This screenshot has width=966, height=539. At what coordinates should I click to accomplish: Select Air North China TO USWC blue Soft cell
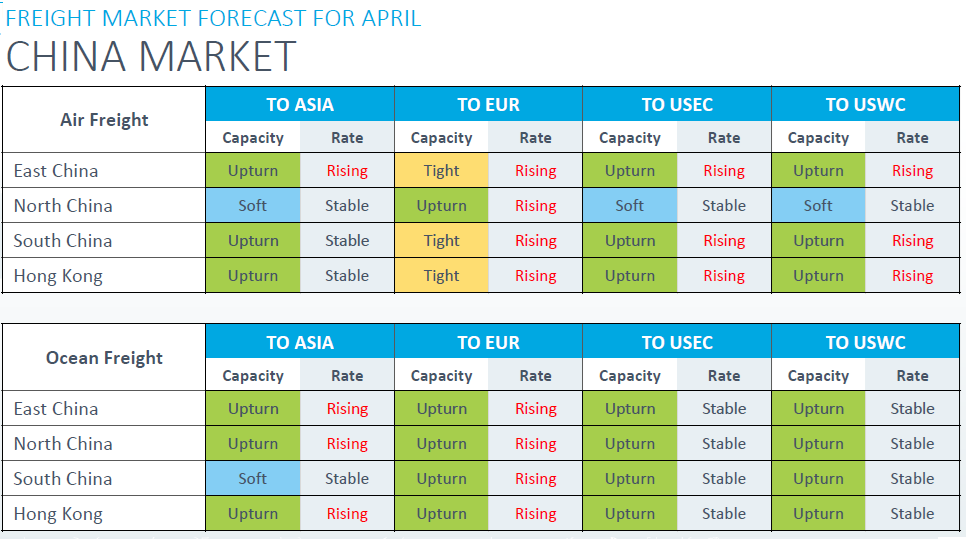click(818, 206)
